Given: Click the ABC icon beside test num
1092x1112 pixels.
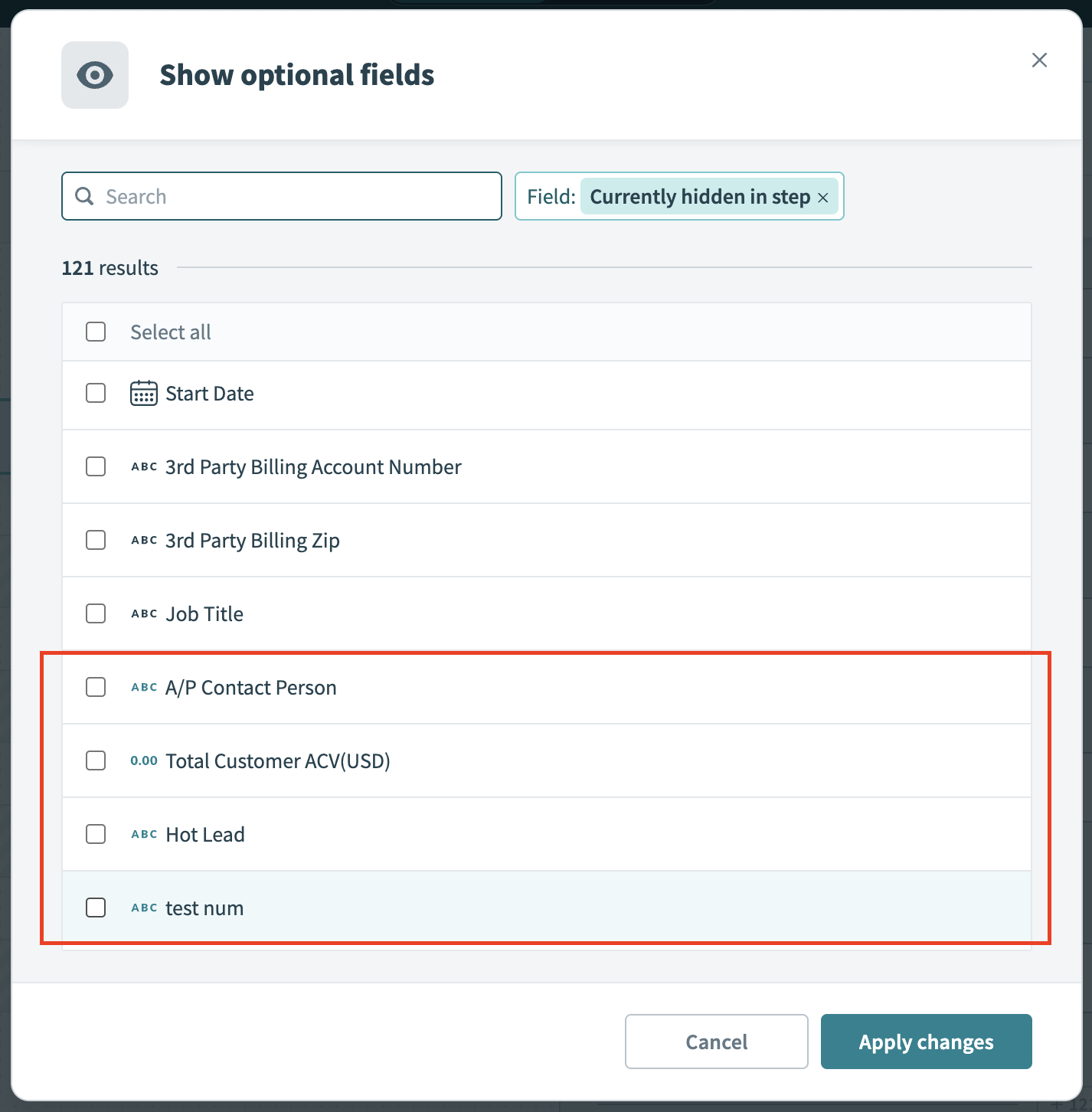Looking at the screenshot, I should (144, 908).
